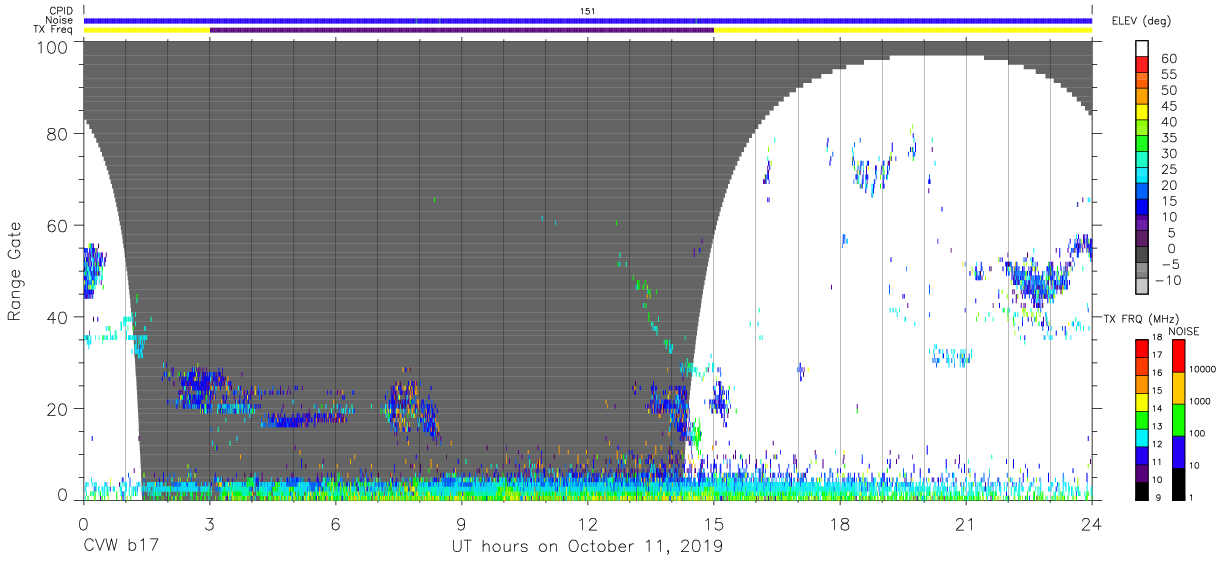
Task: Click the 40 label on ELEV colorbar
Action: pyautogui.click(x=1169, y=122)
